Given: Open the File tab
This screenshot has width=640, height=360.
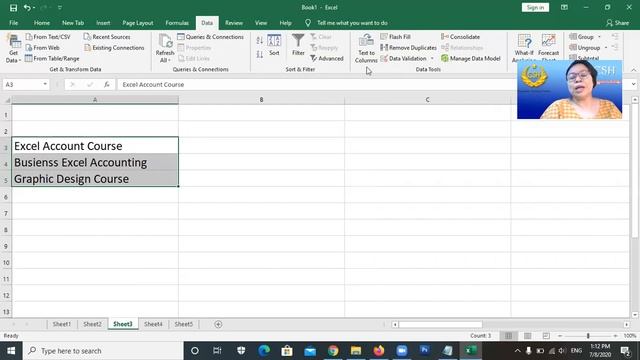Looking at the screenshot, I should (13, 23).
